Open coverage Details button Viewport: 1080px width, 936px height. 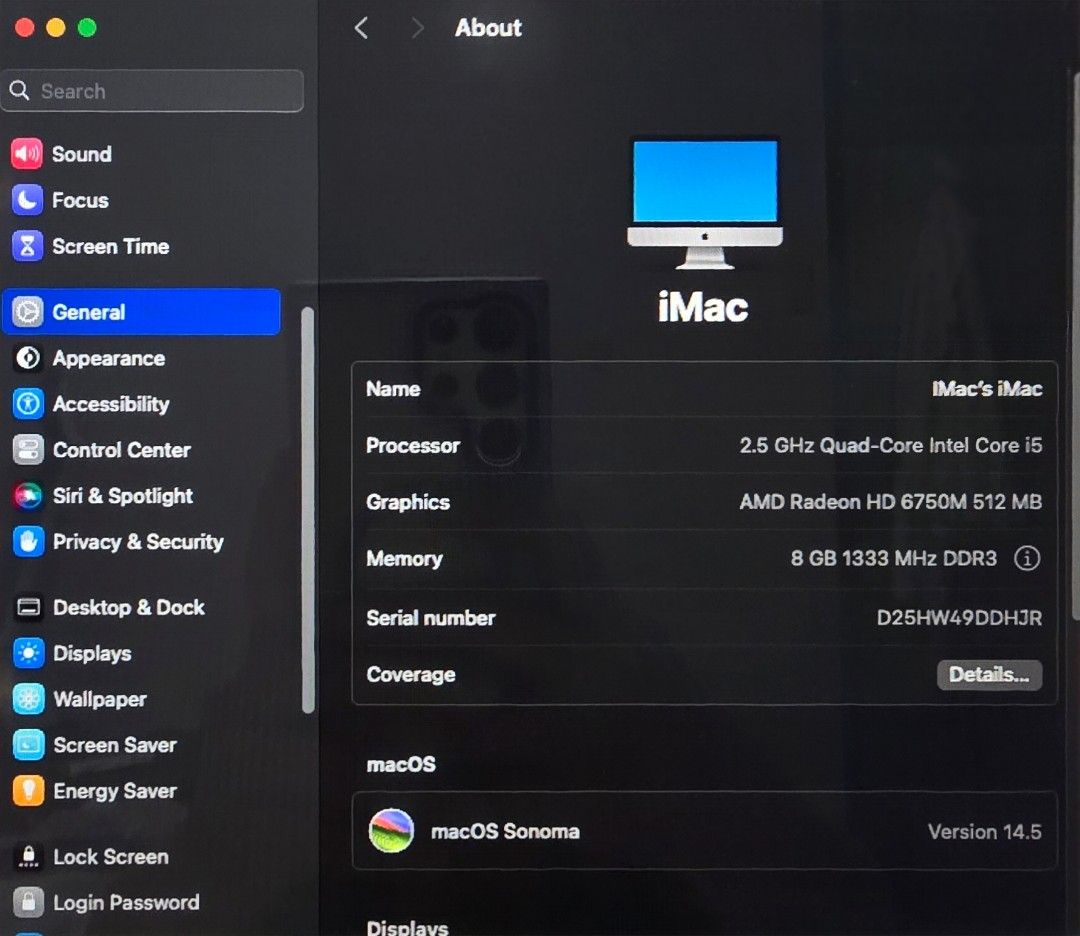pos(989,674)
